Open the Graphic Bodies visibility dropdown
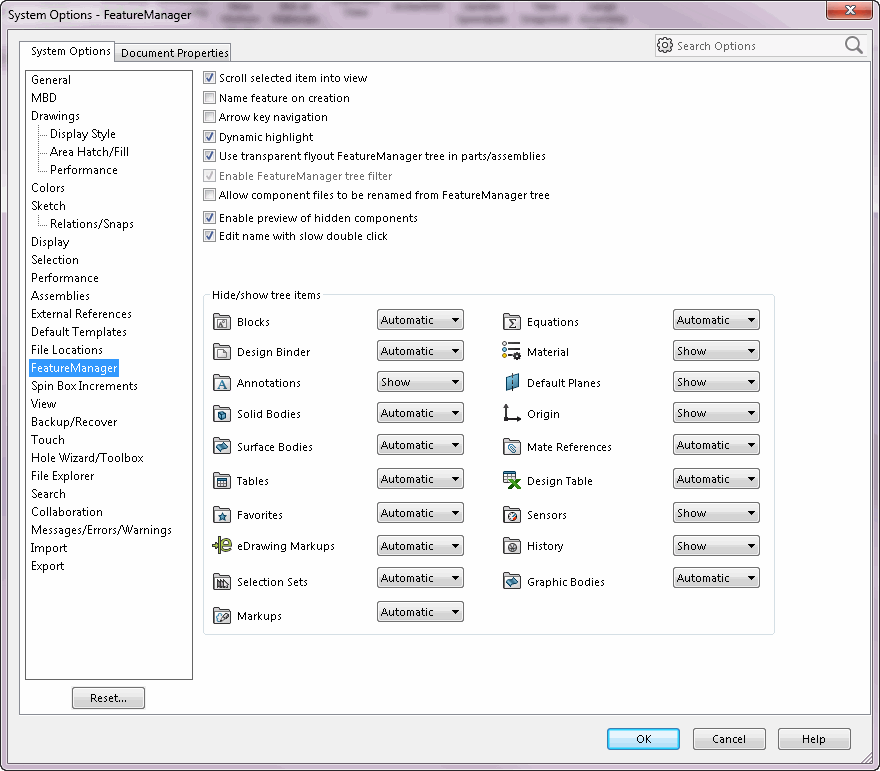 (716, 578)
